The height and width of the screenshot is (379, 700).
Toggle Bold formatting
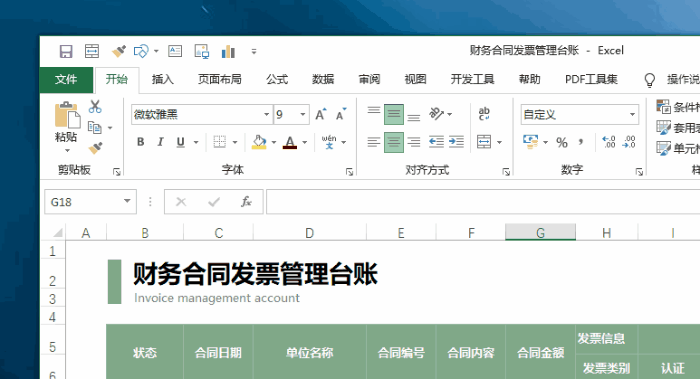point(141,142)
